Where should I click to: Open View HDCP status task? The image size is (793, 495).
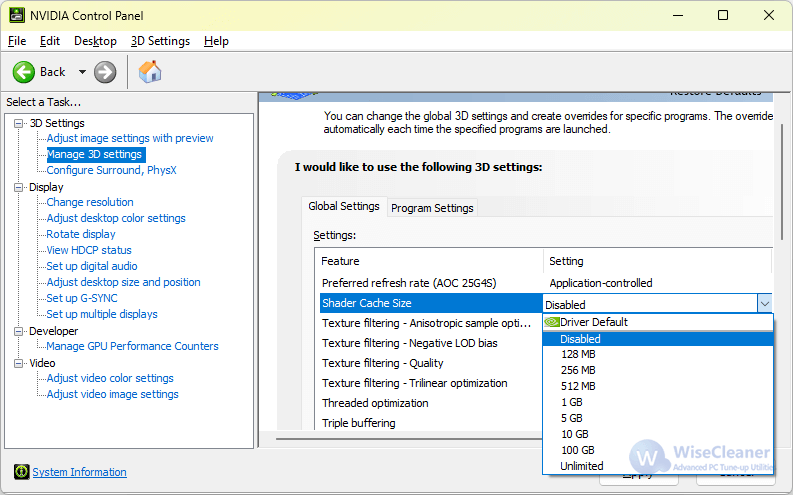[89, 250]
